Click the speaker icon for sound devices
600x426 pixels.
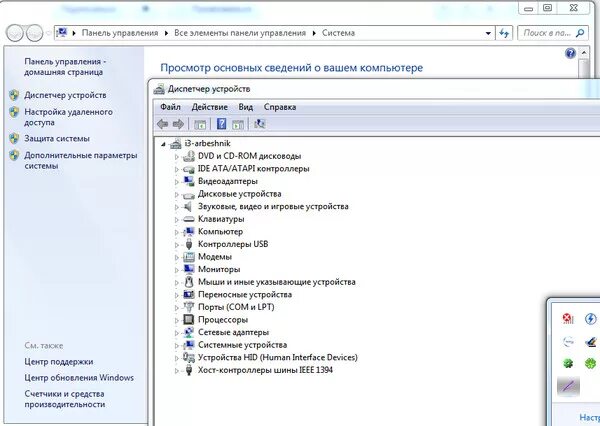188,206
